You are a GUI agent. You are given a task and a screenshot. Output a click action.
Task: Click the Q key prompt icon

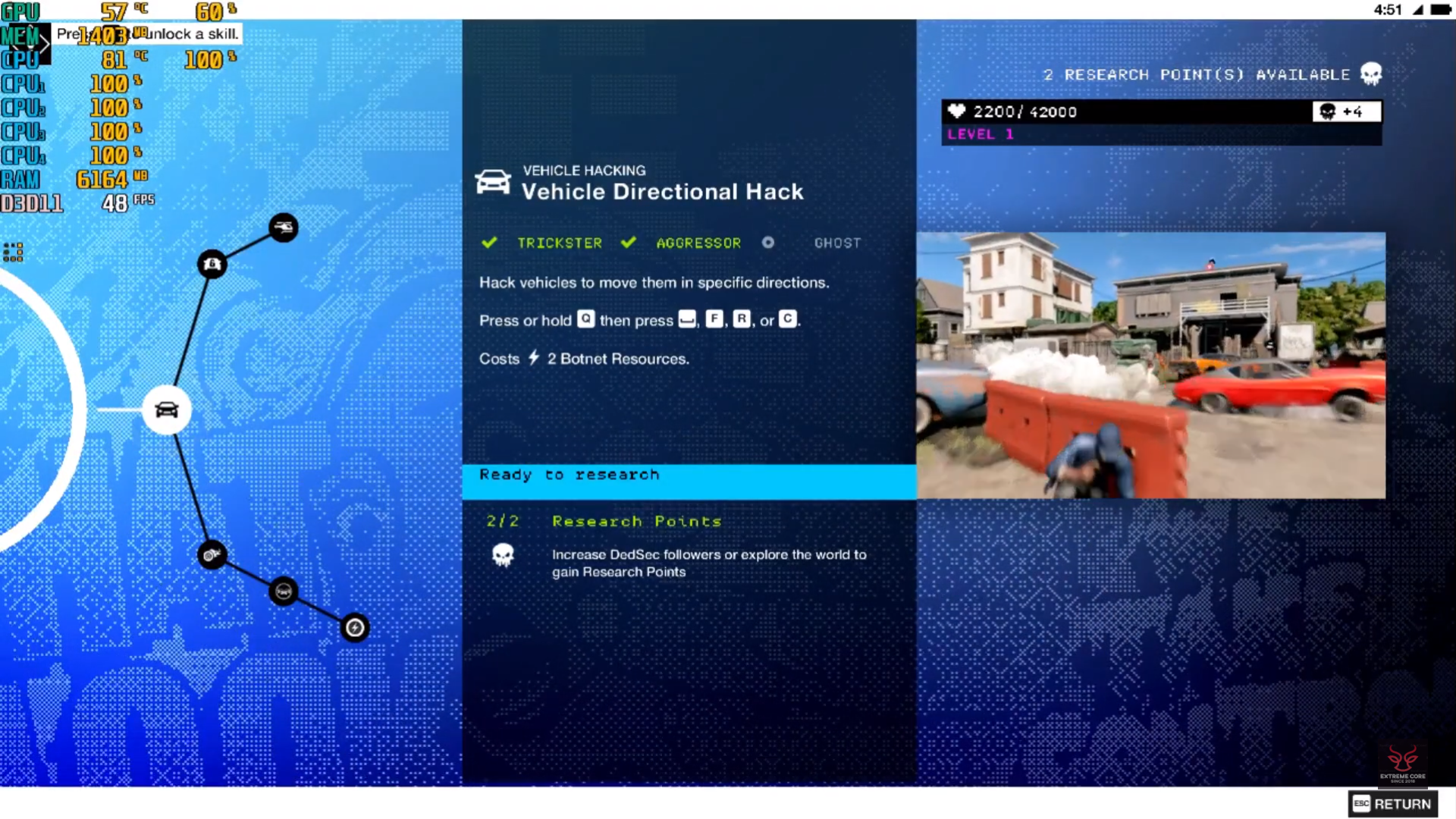pos(585,319)
